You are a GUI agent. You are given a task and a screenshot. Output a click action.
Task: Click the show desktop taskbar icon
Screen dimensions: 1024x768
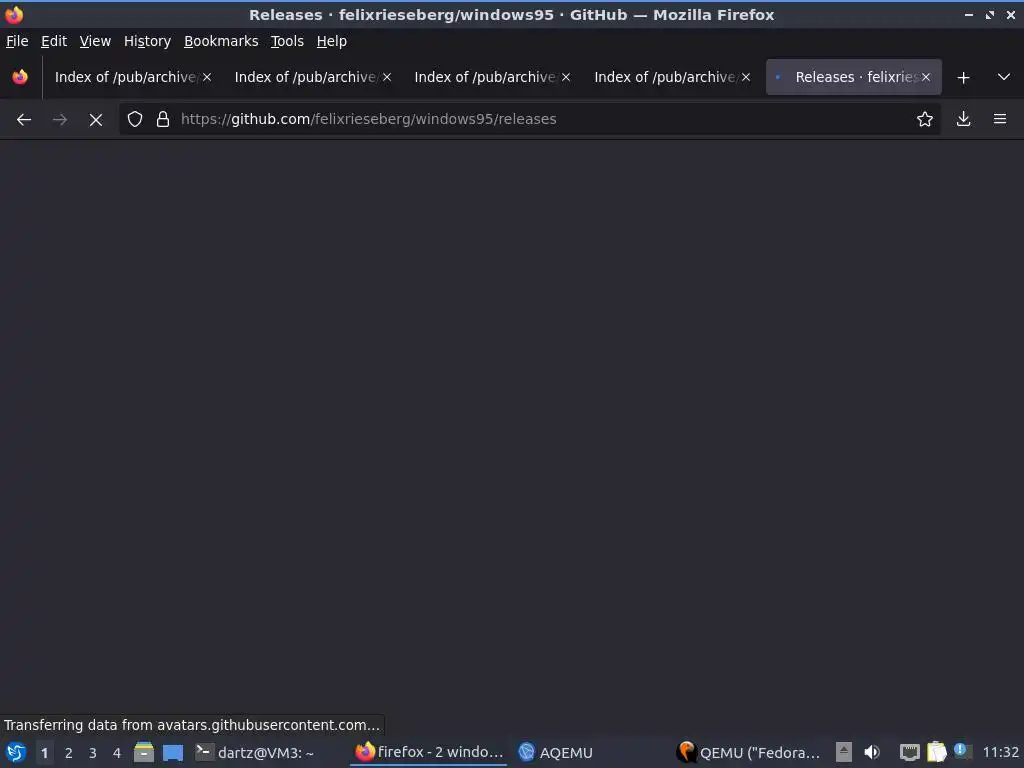coord(173,752)
